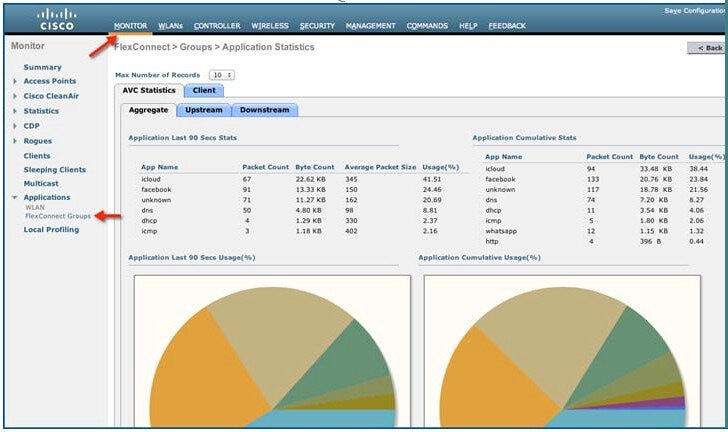The width and height of the screenshot is (728, 432).
Task: Expand Access Points tree arrow
Action: (15, 81)
